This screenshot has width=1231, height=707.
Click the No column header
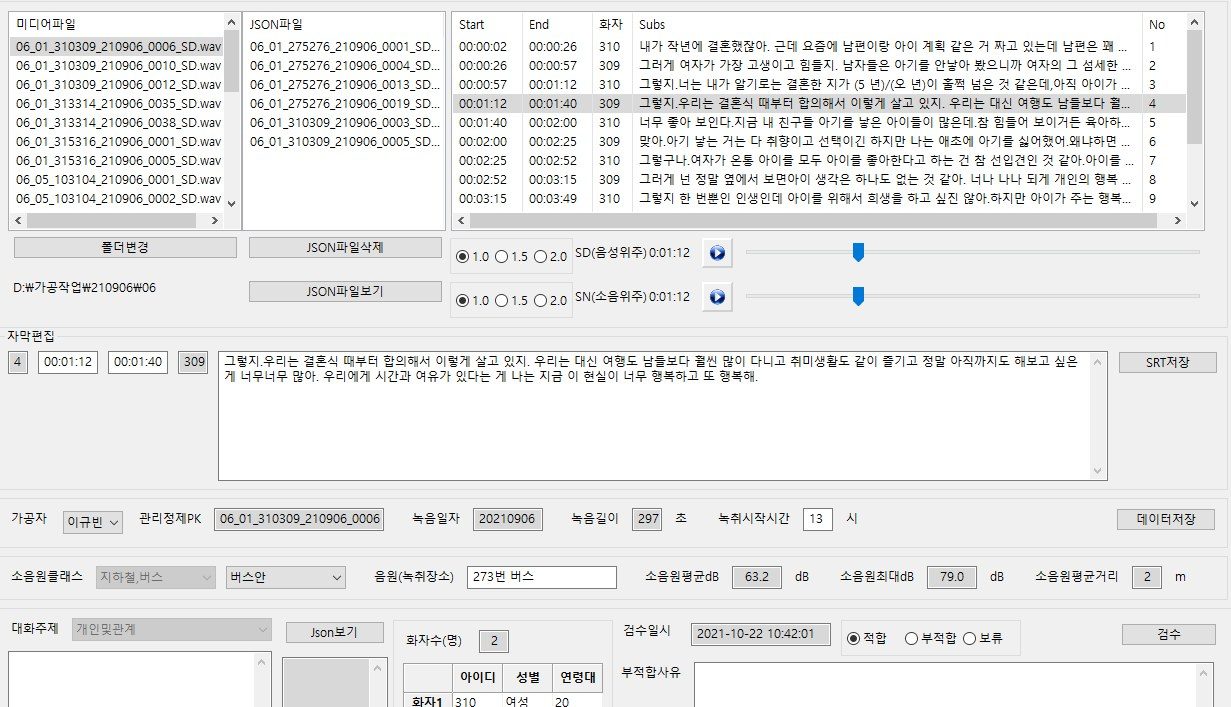(1164, 24)
